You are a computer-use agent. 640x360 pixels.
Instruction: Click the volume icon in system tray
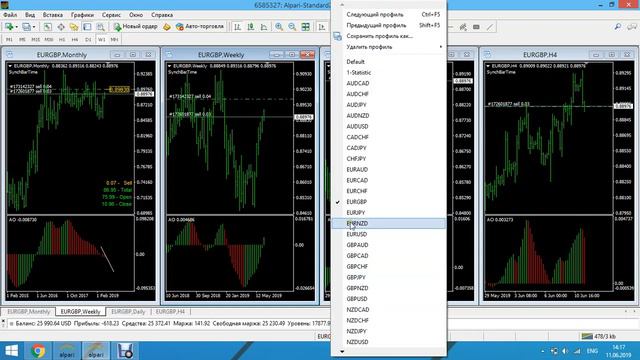pyautogui.click(x=565, y=351)
